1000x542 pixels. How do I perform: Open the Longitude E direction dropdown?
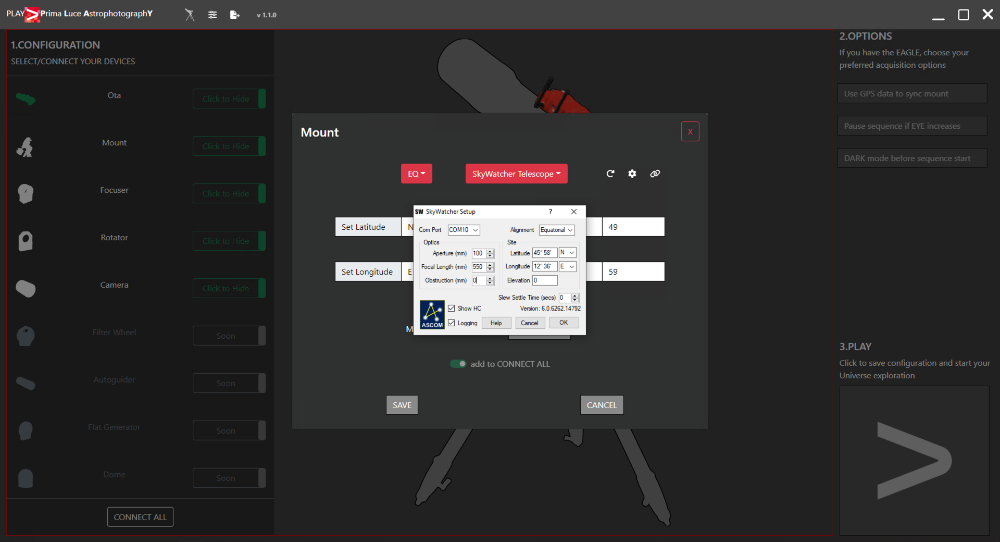click(568, 267)
